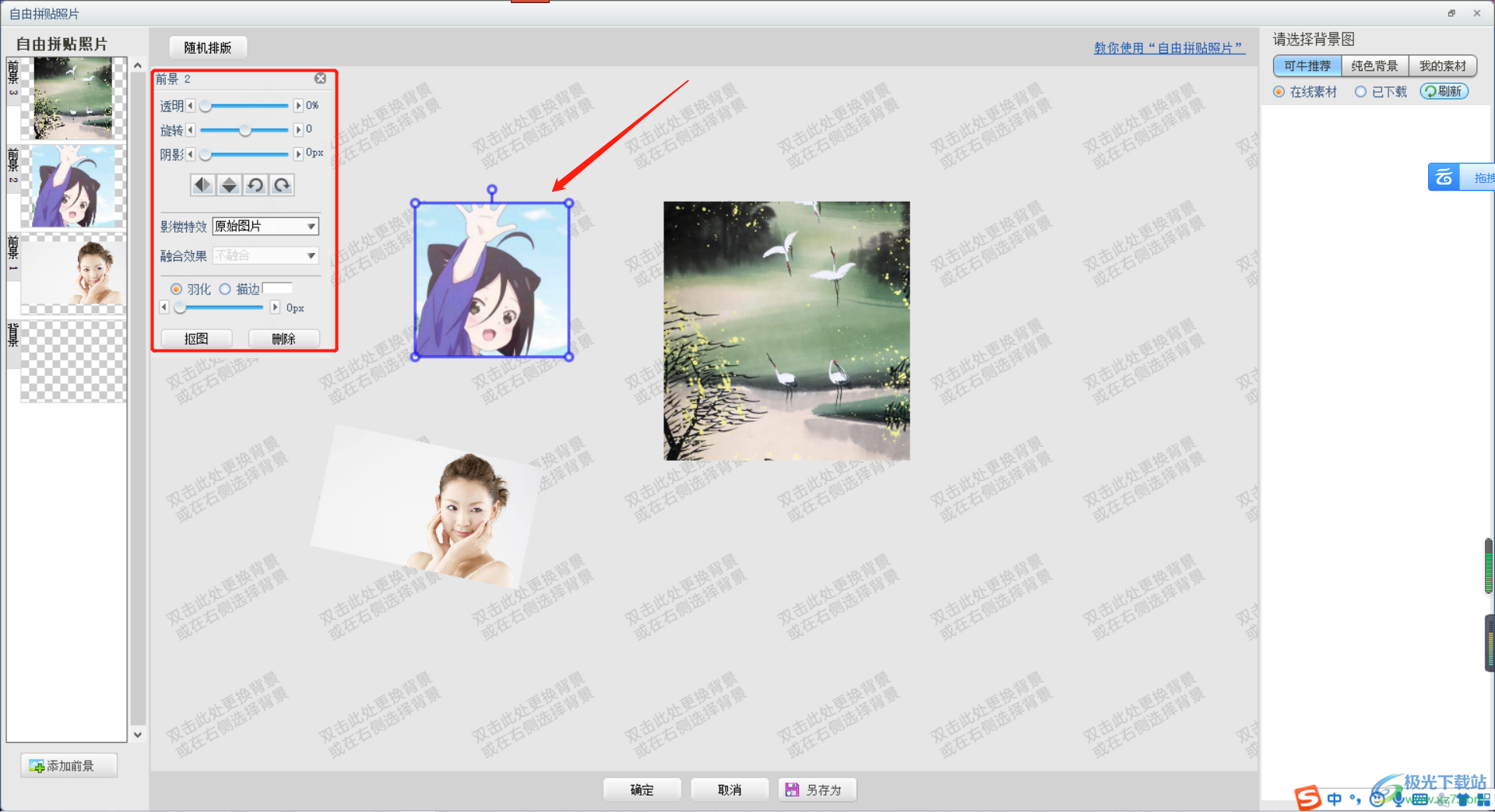The image size is (1495, 812).
Task: Click scroll down arrow of foreground list
Action: (x=138, y=734)
